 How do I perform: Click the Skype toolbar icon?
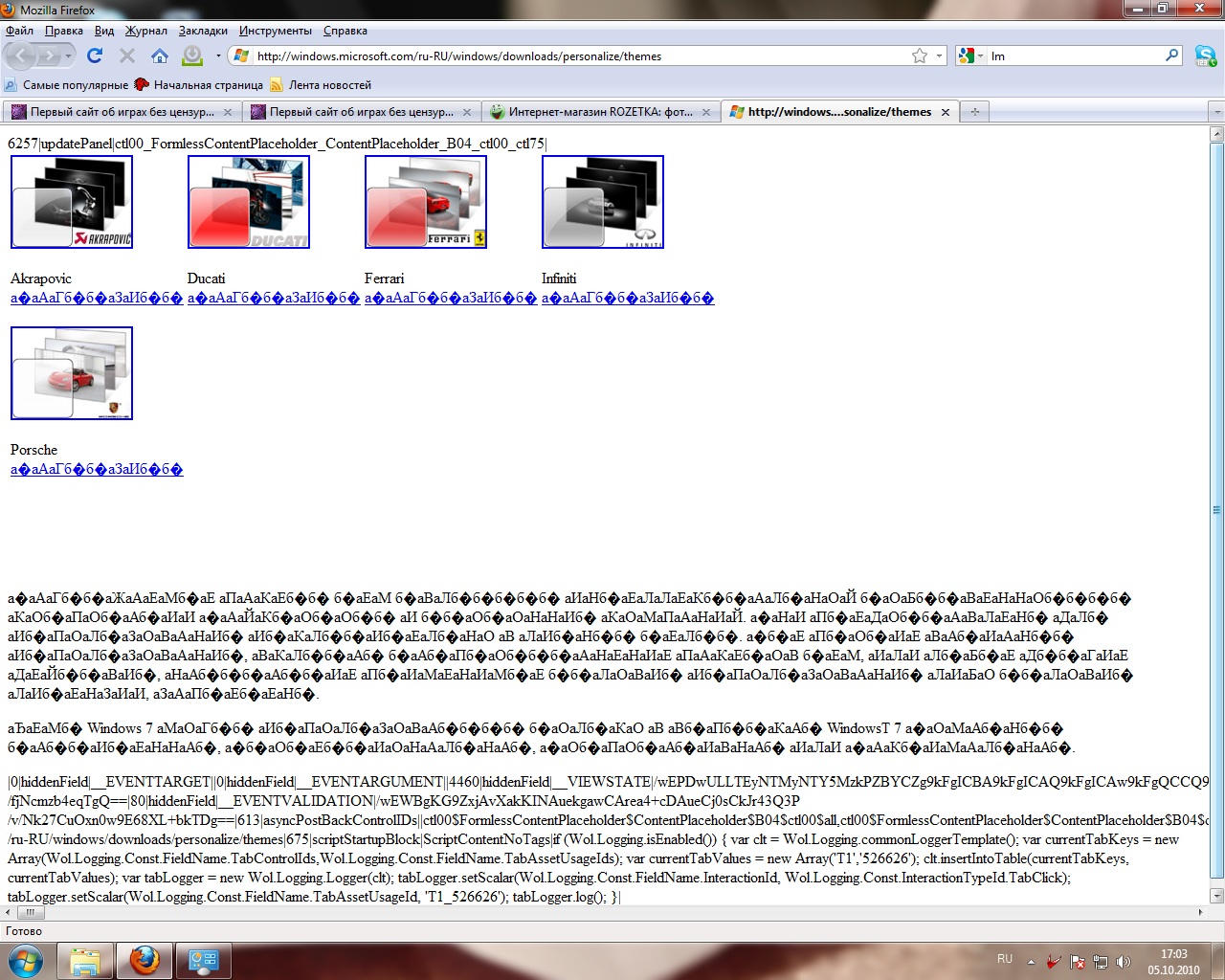tap(1205, 56)
